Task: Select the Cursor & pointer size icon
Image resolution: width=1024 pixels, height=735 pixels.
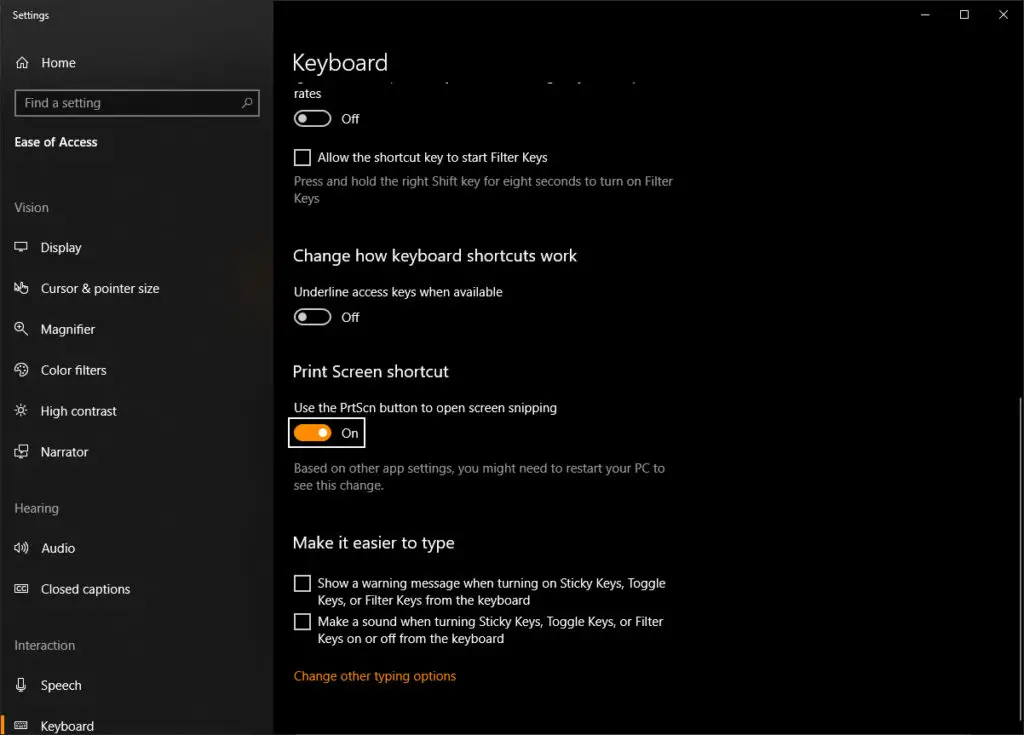Action: click(22, 289)
